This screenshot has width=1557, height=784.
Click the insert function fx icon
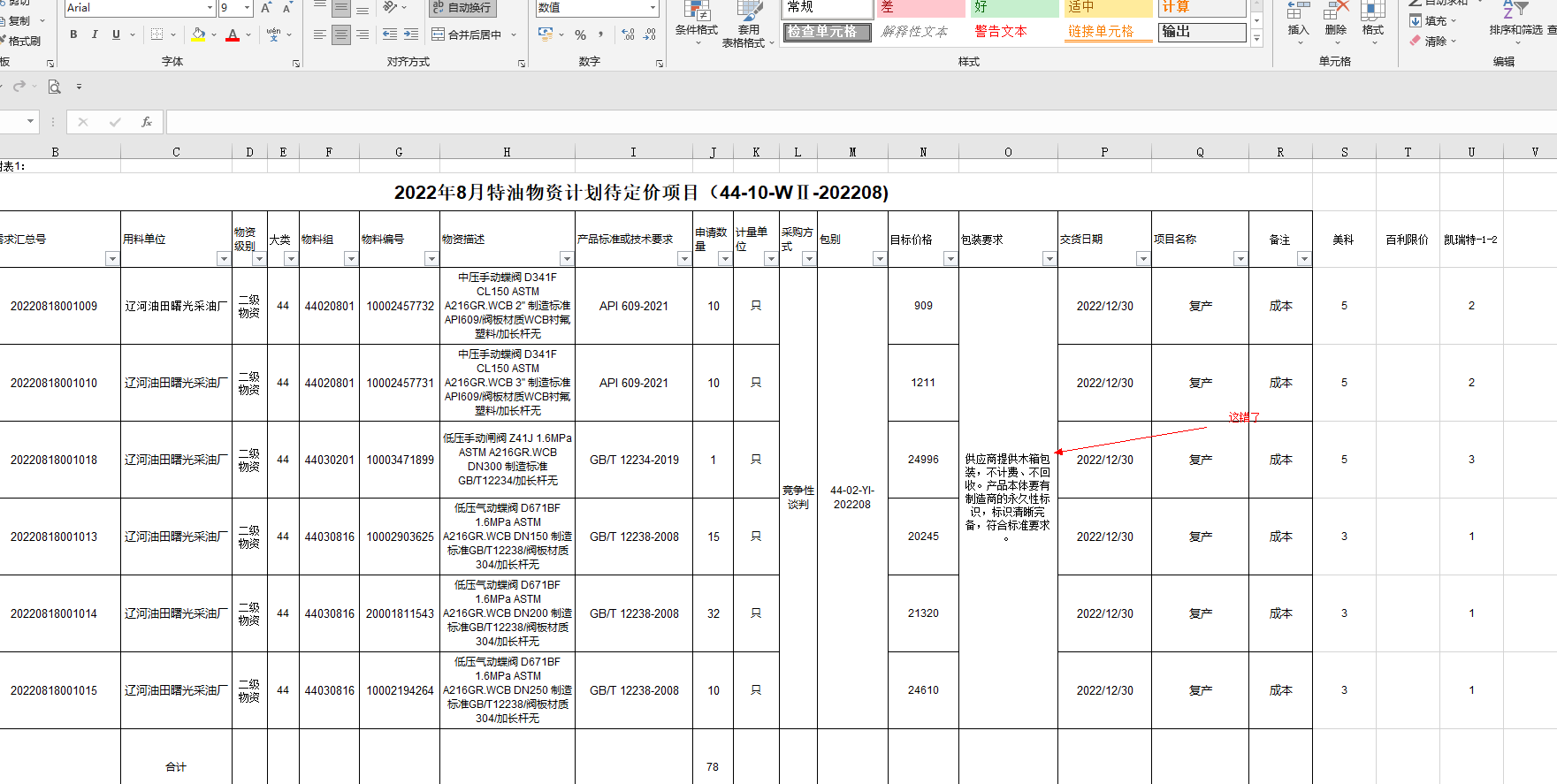point(147,122)
